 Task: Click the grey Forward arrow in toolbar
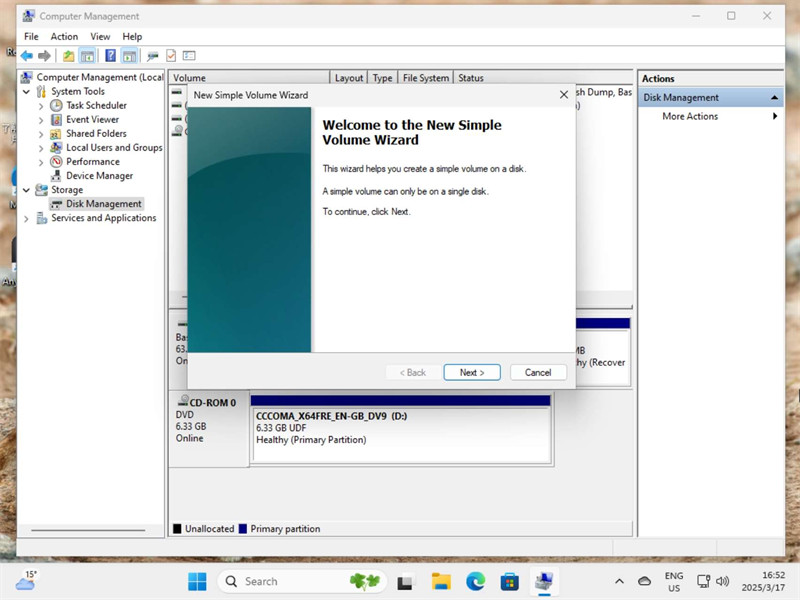(44, 56)
